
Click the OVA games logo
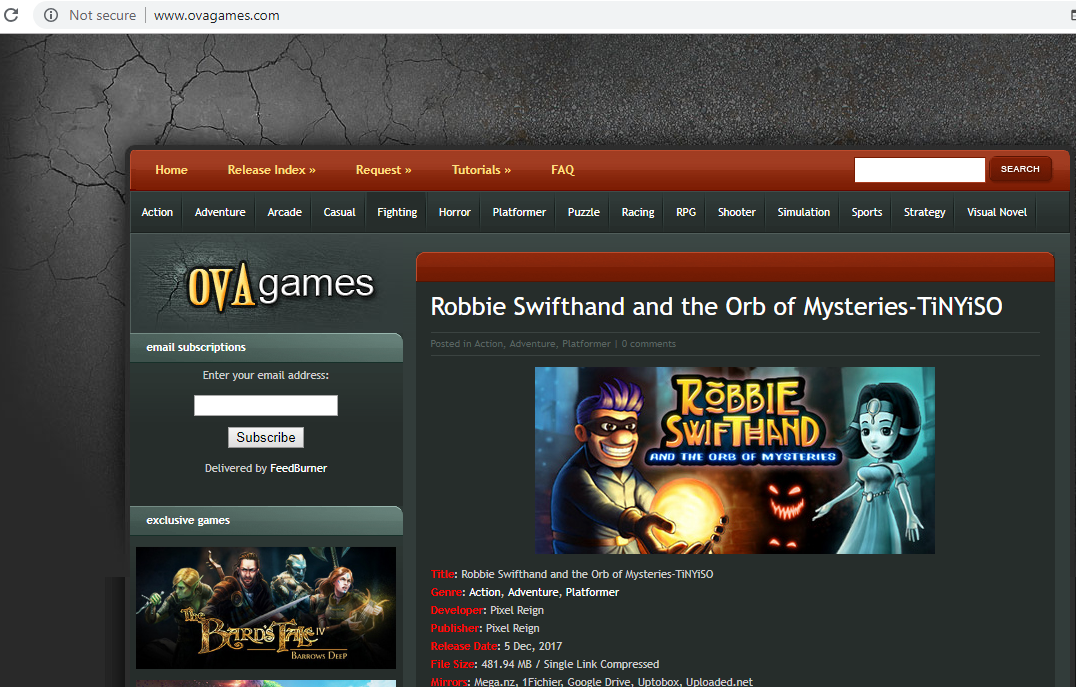280,286
